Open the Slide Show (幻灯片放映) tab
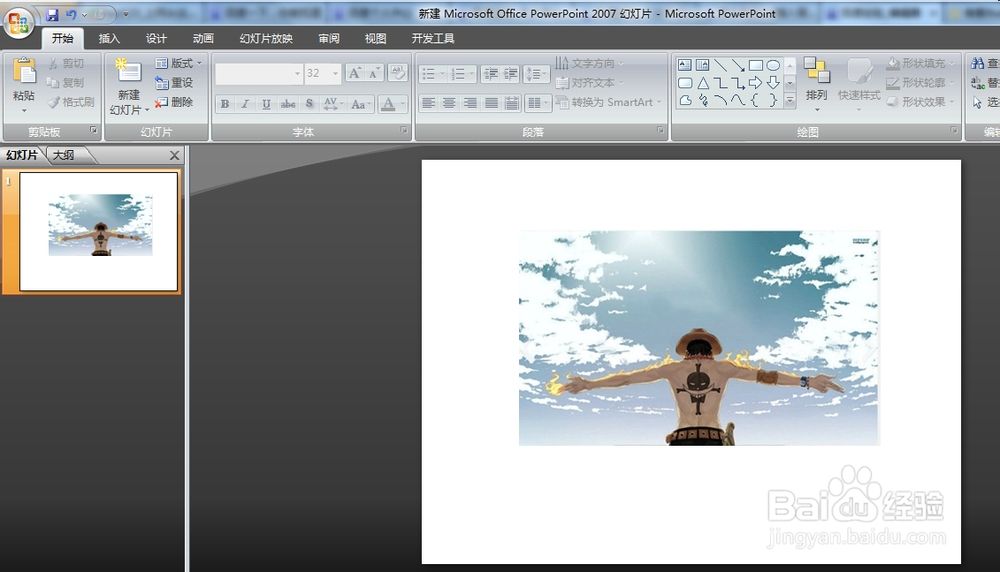The image size is (1000, 572). pyautogui.click(x=266, y=39)
